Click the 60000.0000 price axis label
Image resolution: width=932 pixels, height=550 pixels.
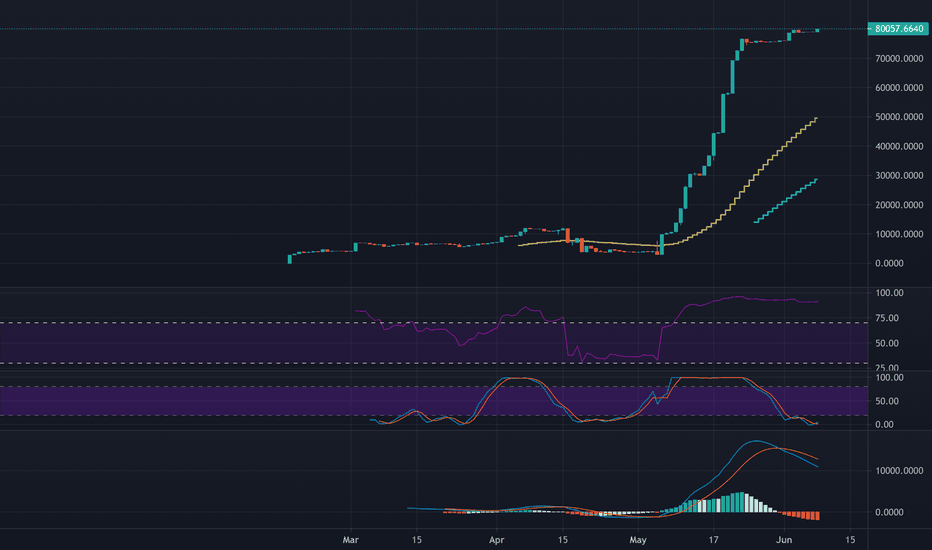tap(899, 87)
